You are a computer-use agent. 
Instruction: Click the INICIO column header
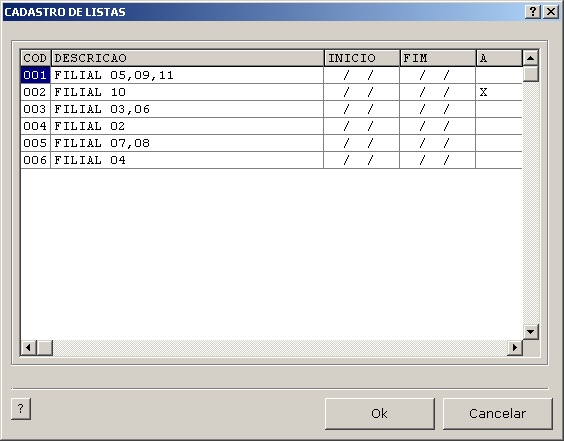coord(362,58)
